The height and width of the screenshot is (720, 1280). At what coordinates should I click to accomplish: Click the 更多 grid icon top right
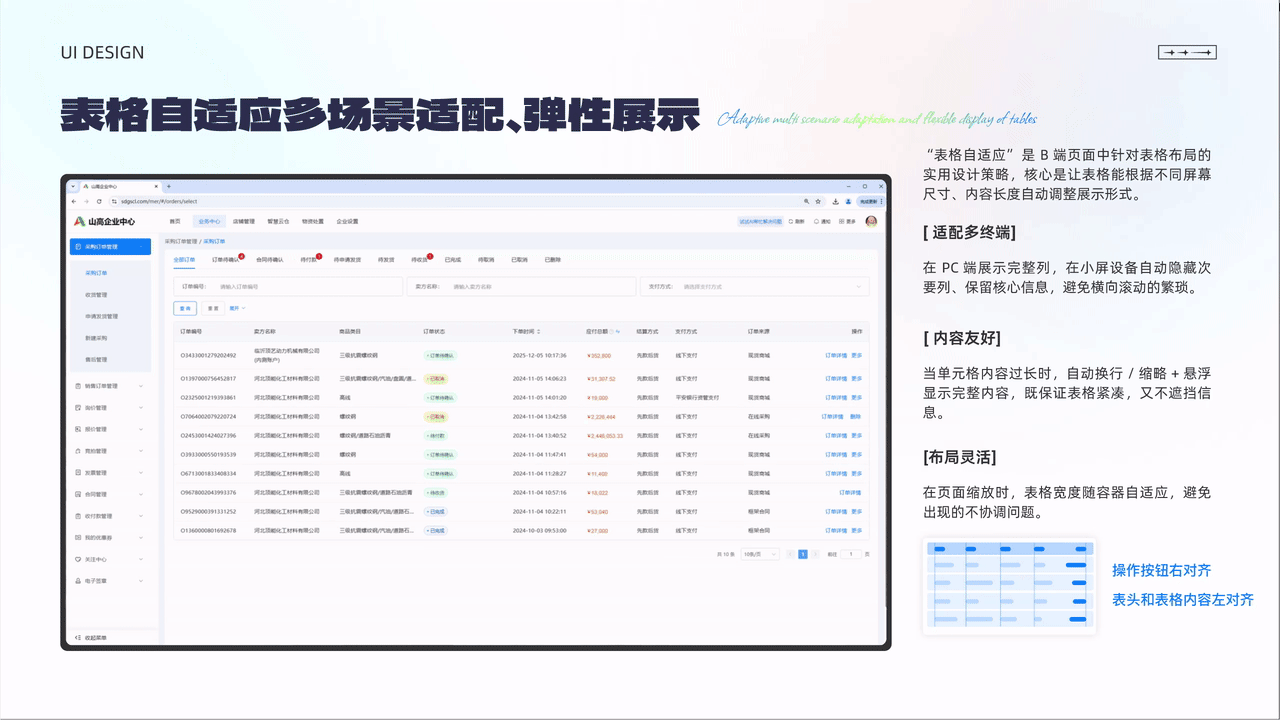point(842,221)
